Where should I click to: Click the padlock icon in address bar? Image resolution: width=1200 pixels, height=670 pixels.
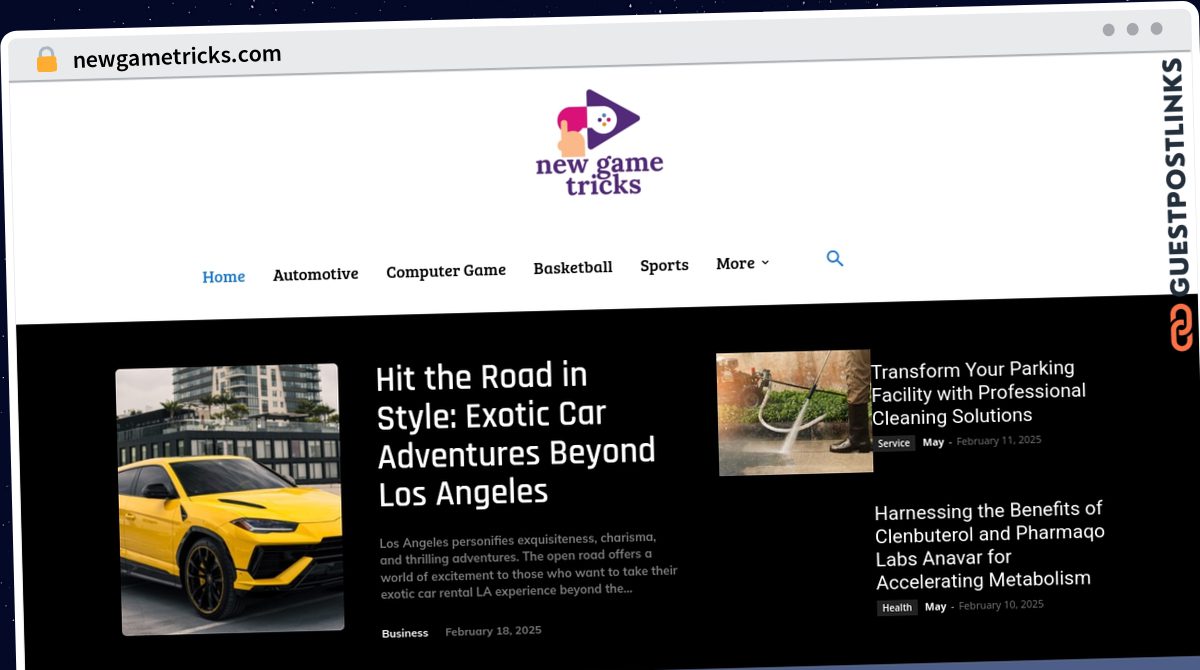[x=47, y=60]
